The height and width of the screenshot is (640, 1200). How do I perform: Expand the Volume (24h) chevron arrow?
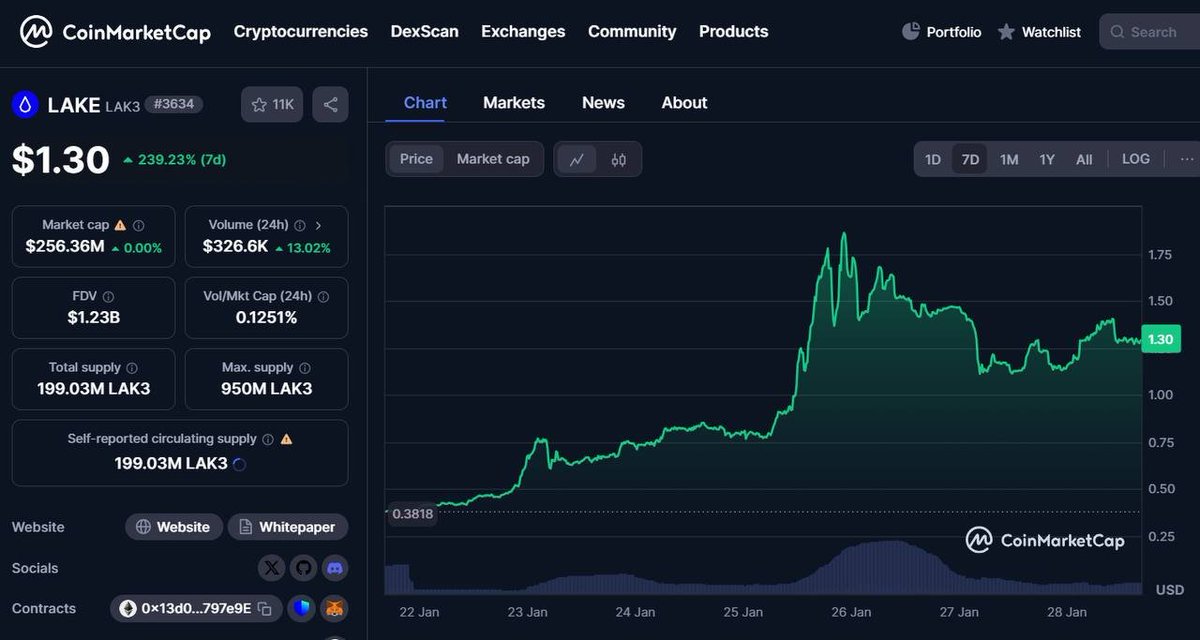[318, 226]
